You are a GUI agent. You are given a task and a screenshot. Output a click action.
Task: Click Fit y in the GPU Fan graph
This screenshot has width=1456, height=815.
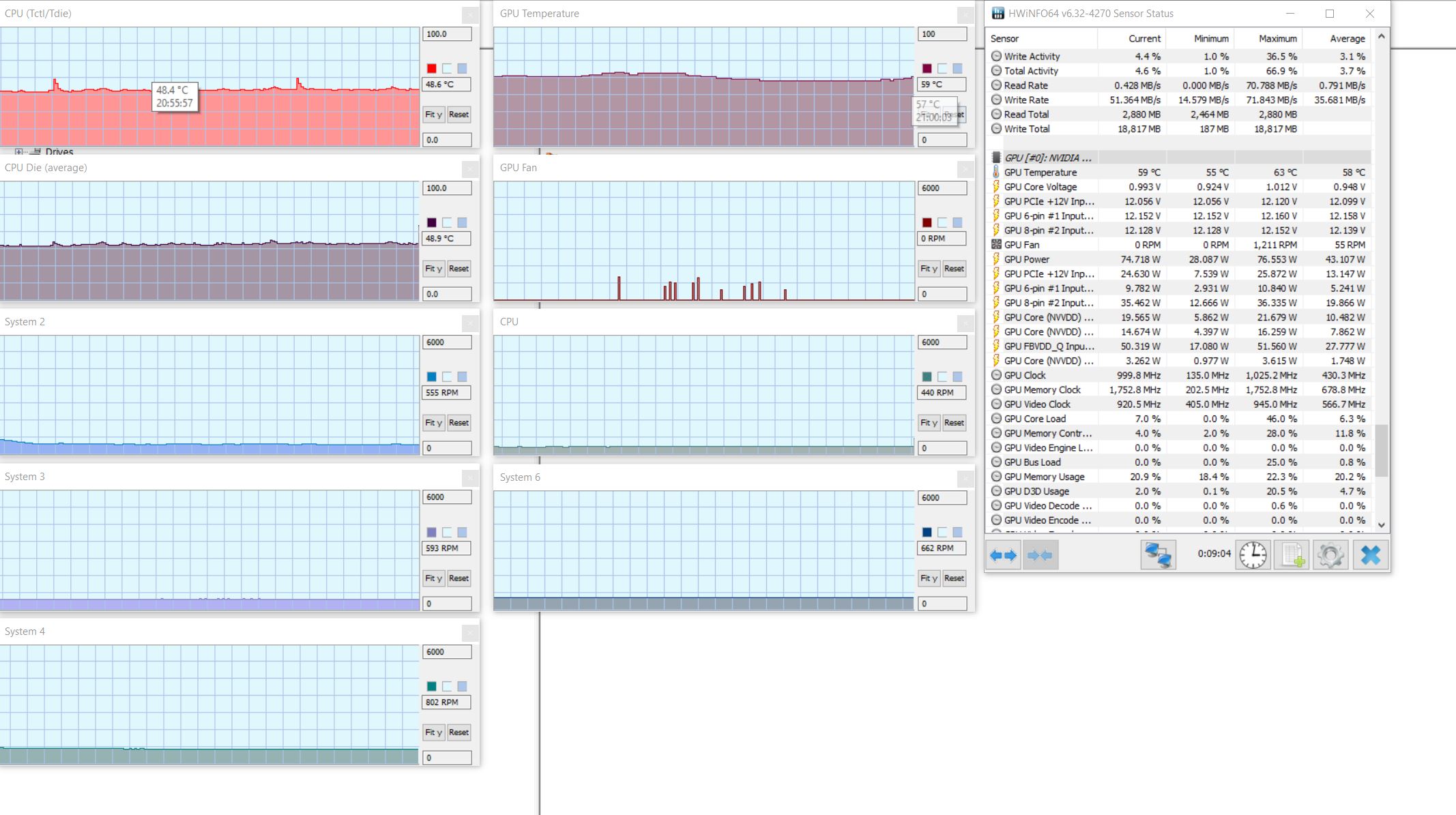(x=929, y=269)
